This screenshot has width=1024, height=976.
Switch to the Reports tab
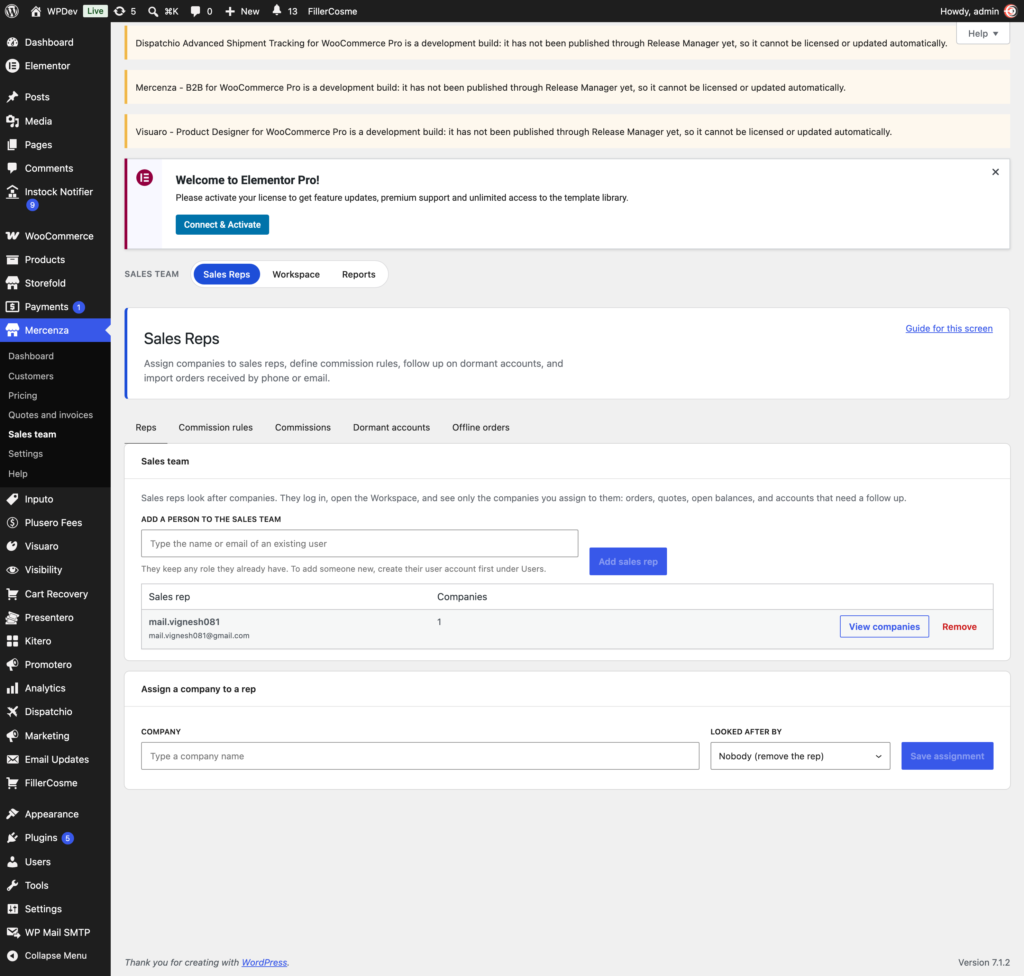(x=359, y=274)
